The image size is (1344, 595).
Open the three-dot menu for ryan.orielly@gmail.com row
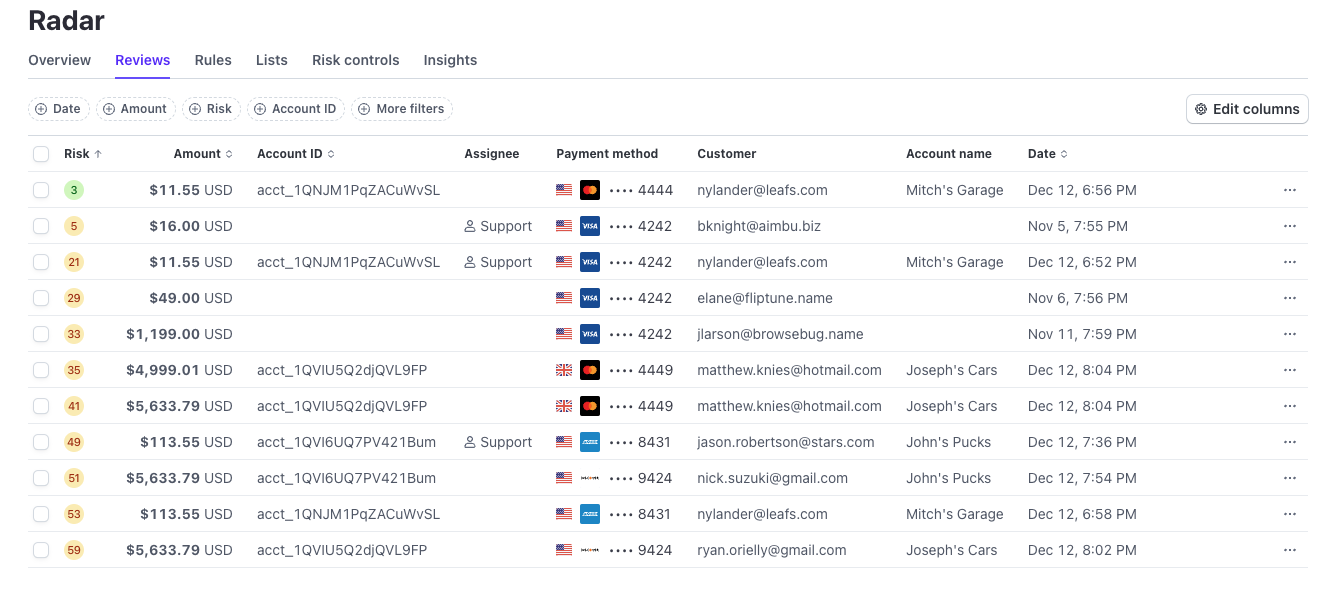[x=1289, y=550]
